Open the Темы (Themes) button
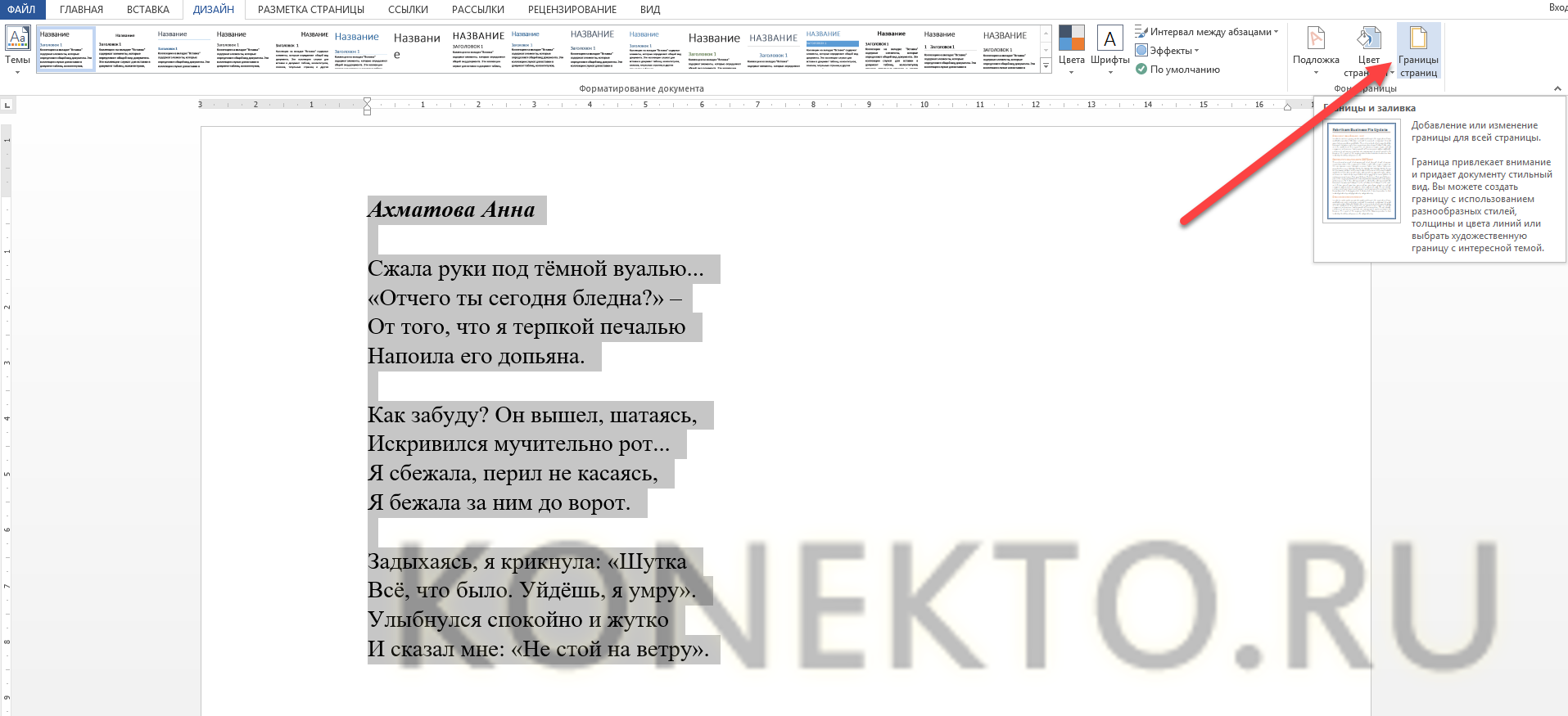The image size is (1568, 716). click(17, 48)
